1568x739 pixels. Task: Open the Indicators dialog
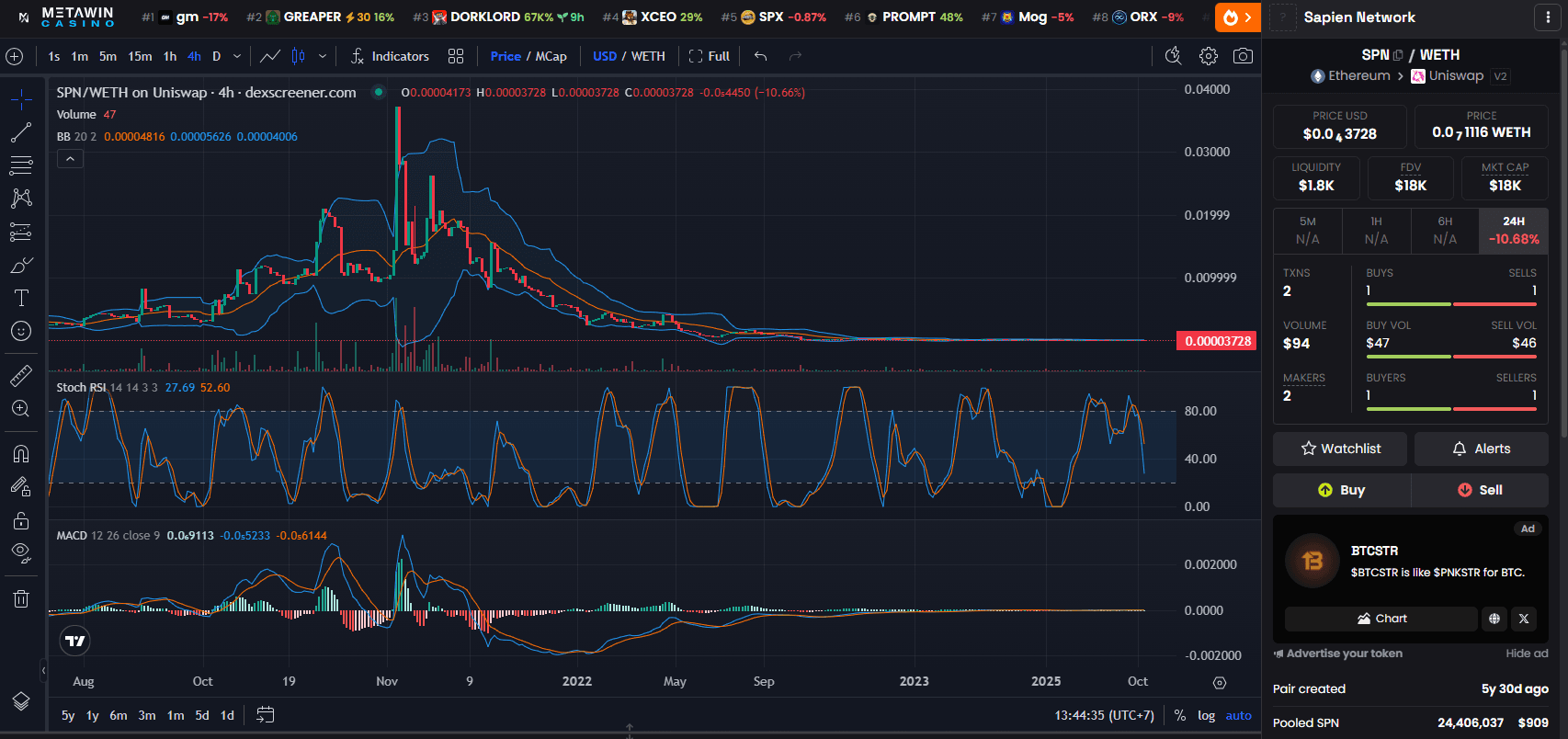coord(390,56)
